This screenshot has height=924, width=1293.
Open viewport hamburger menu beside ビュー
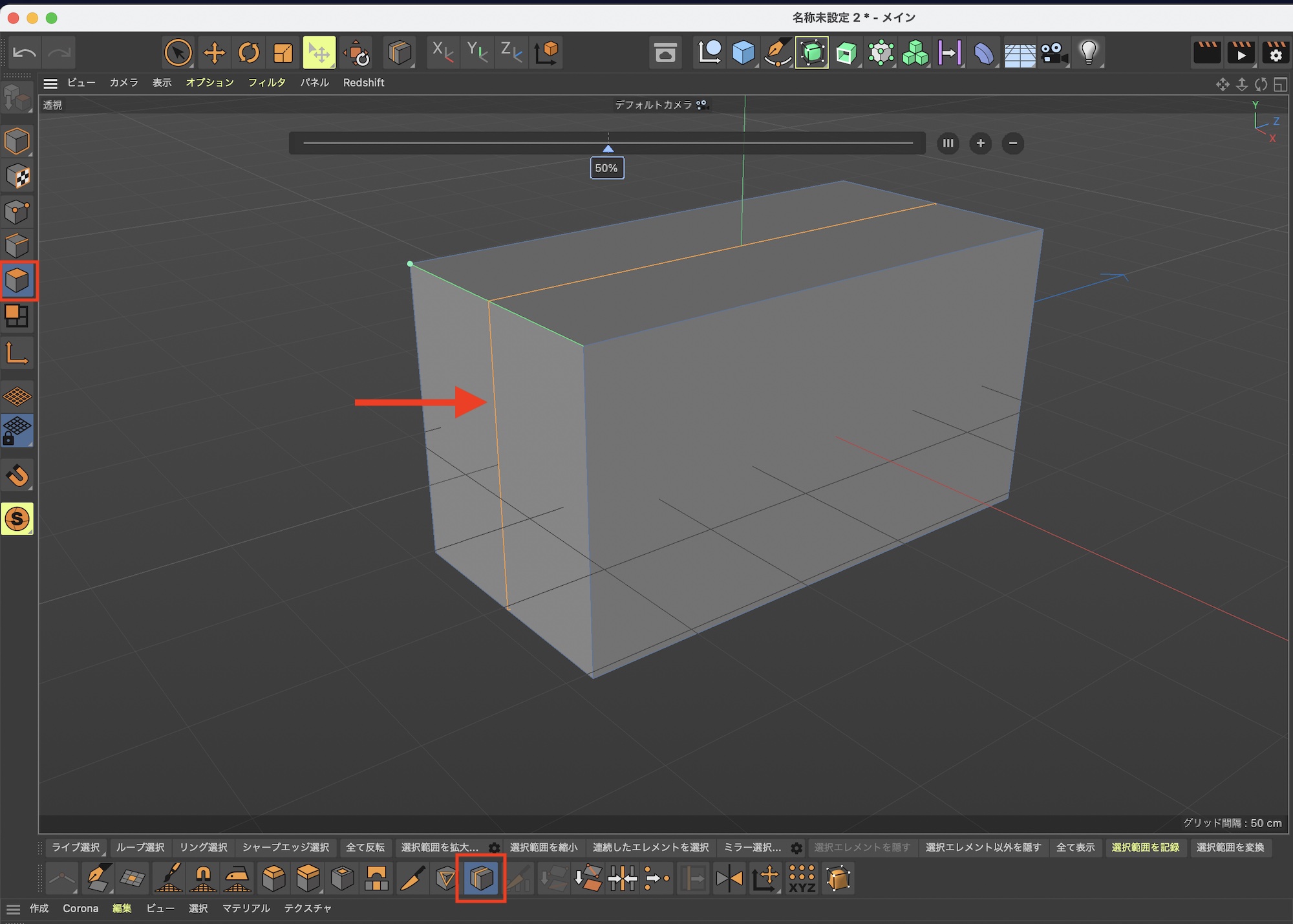tap(50, 83)
